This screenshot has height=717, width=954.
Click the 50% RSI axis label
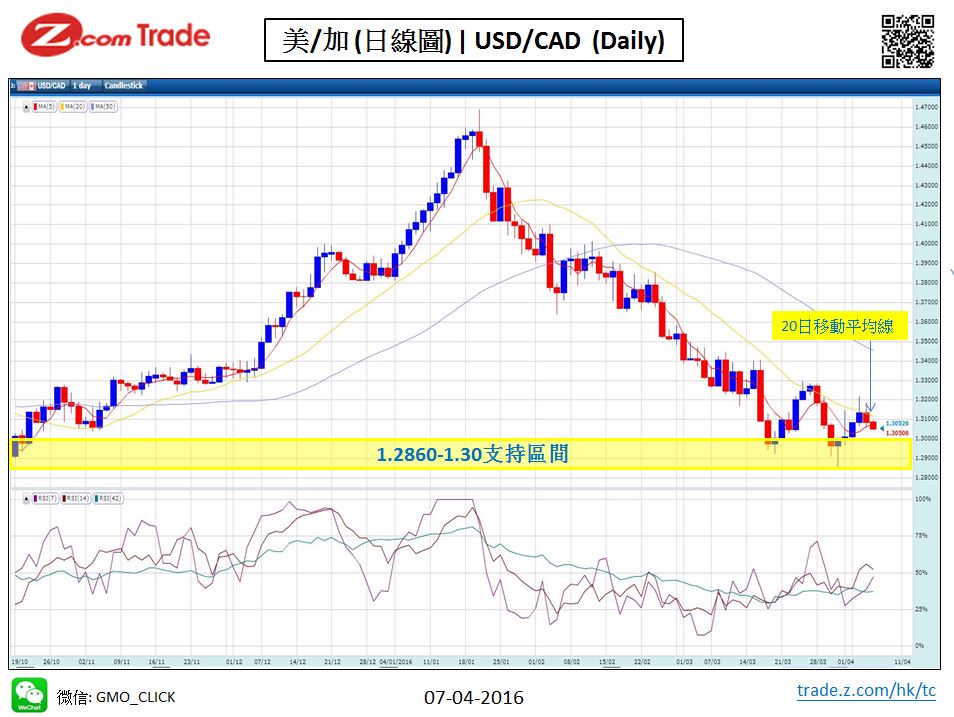922,572
